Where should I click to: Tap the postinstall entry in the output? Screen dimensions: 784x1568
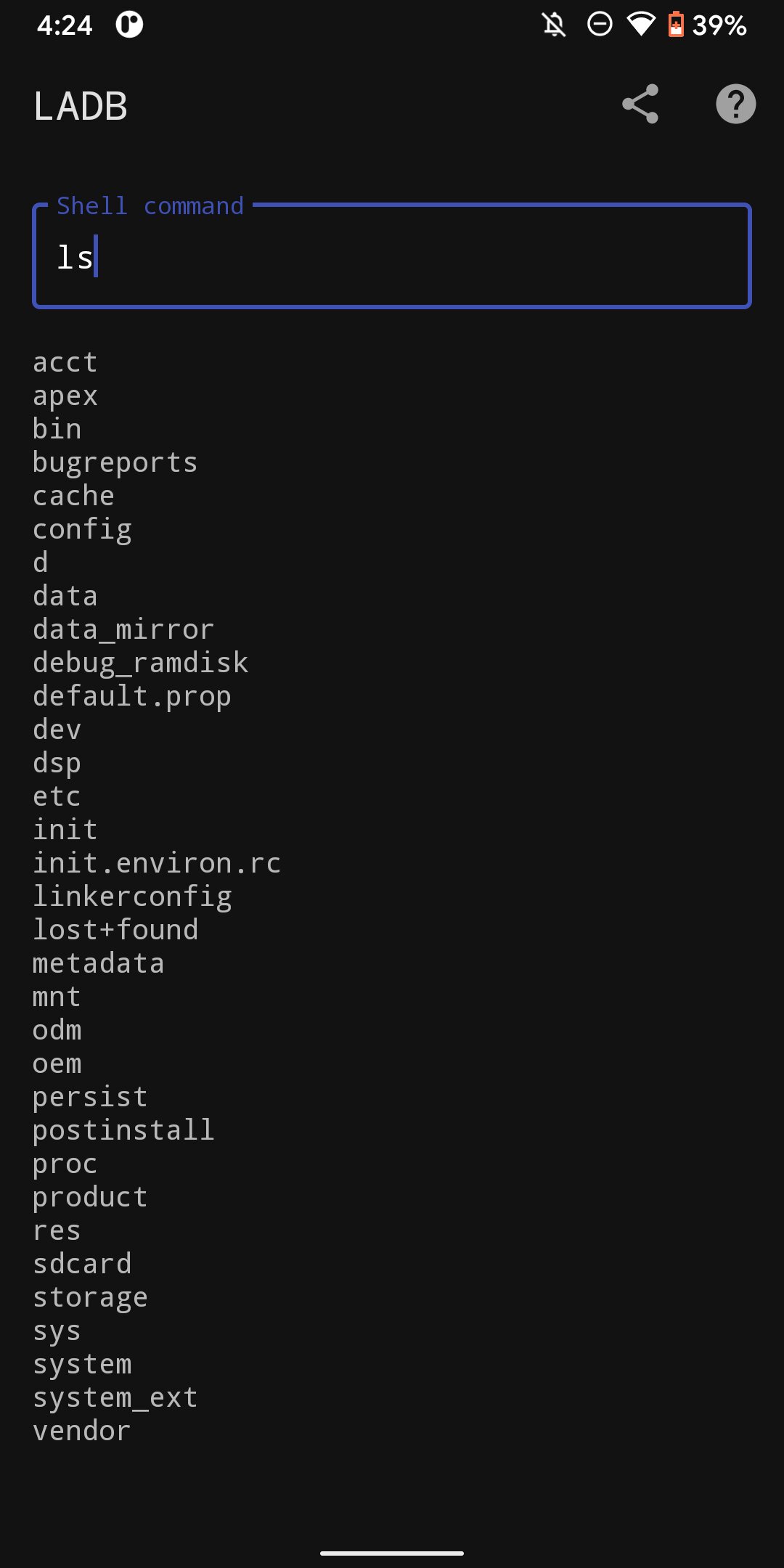coord(123,1130)
